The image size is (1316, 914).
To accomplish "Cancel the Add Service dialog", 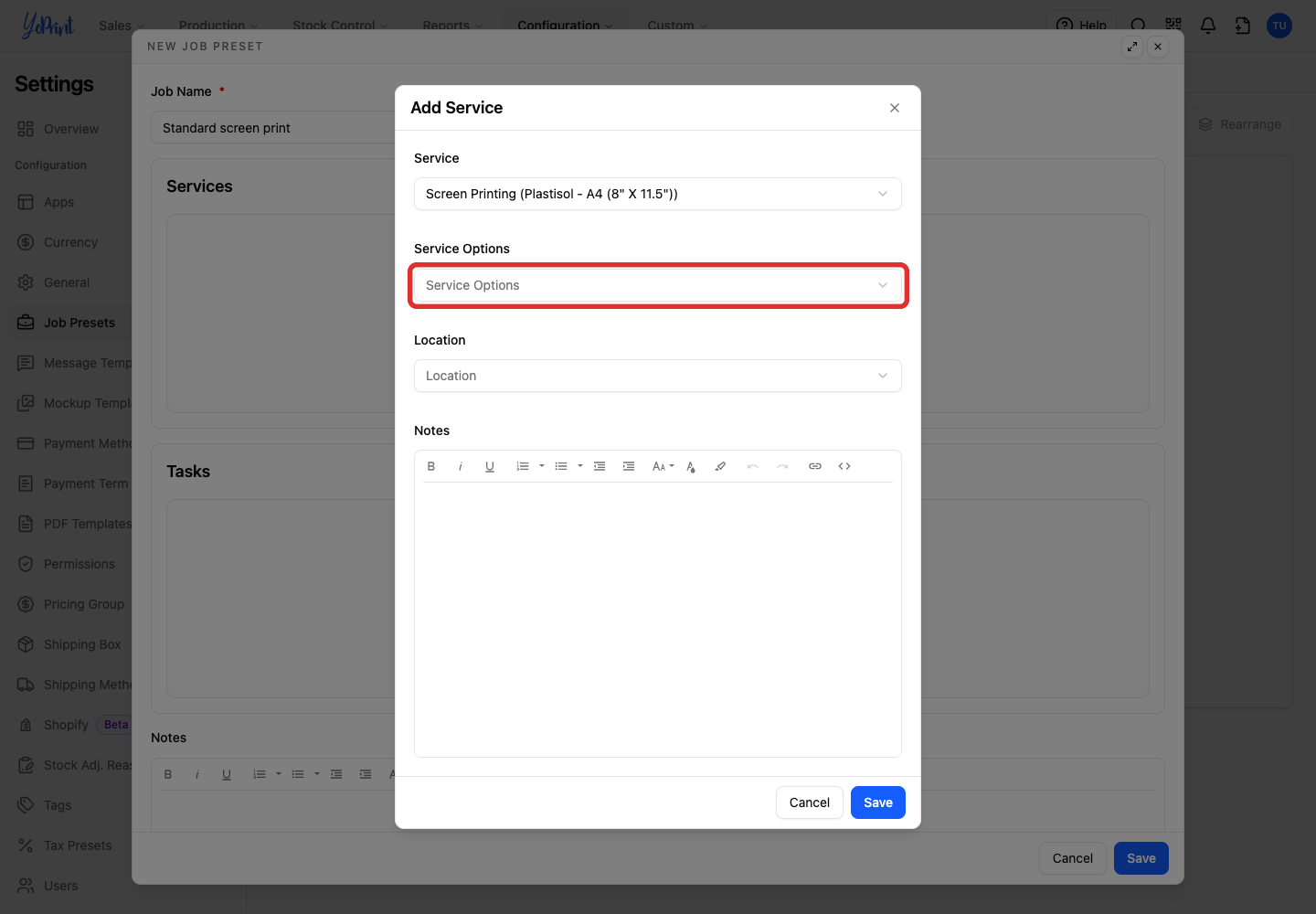I will coord(810,802).
